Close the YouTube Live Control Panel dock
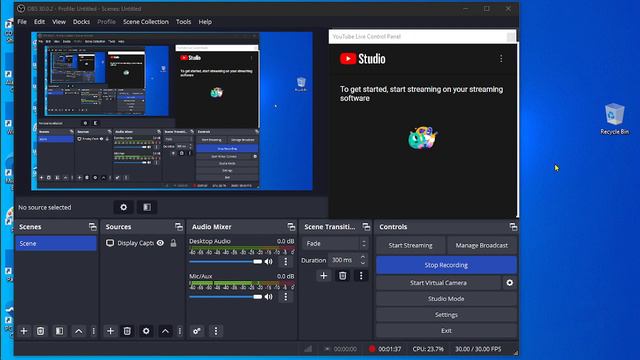This screenshot has height=360, width=640. click(511, 37)
